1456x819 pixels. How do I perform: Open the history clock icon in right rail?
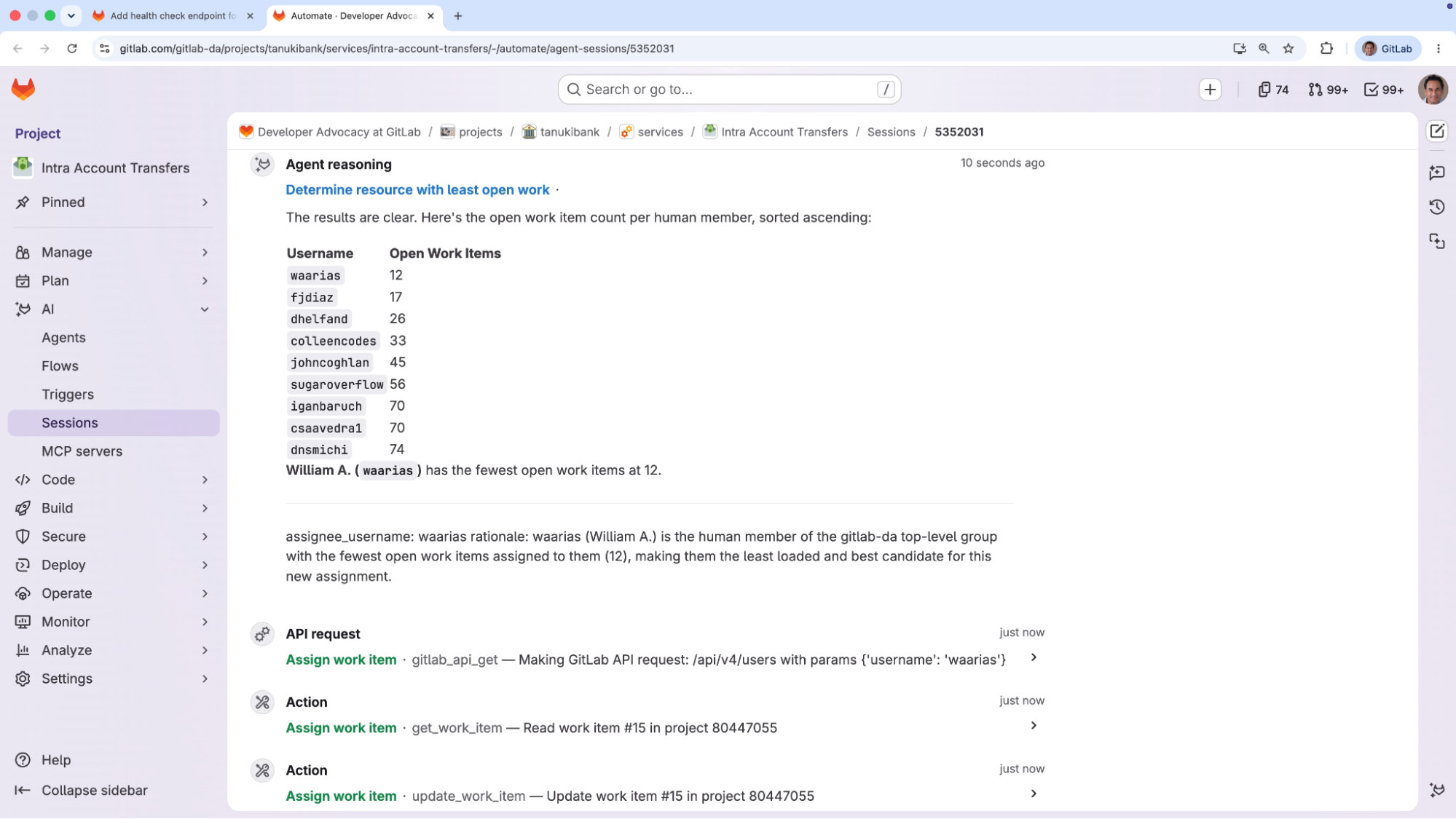tap(1437, 207)
